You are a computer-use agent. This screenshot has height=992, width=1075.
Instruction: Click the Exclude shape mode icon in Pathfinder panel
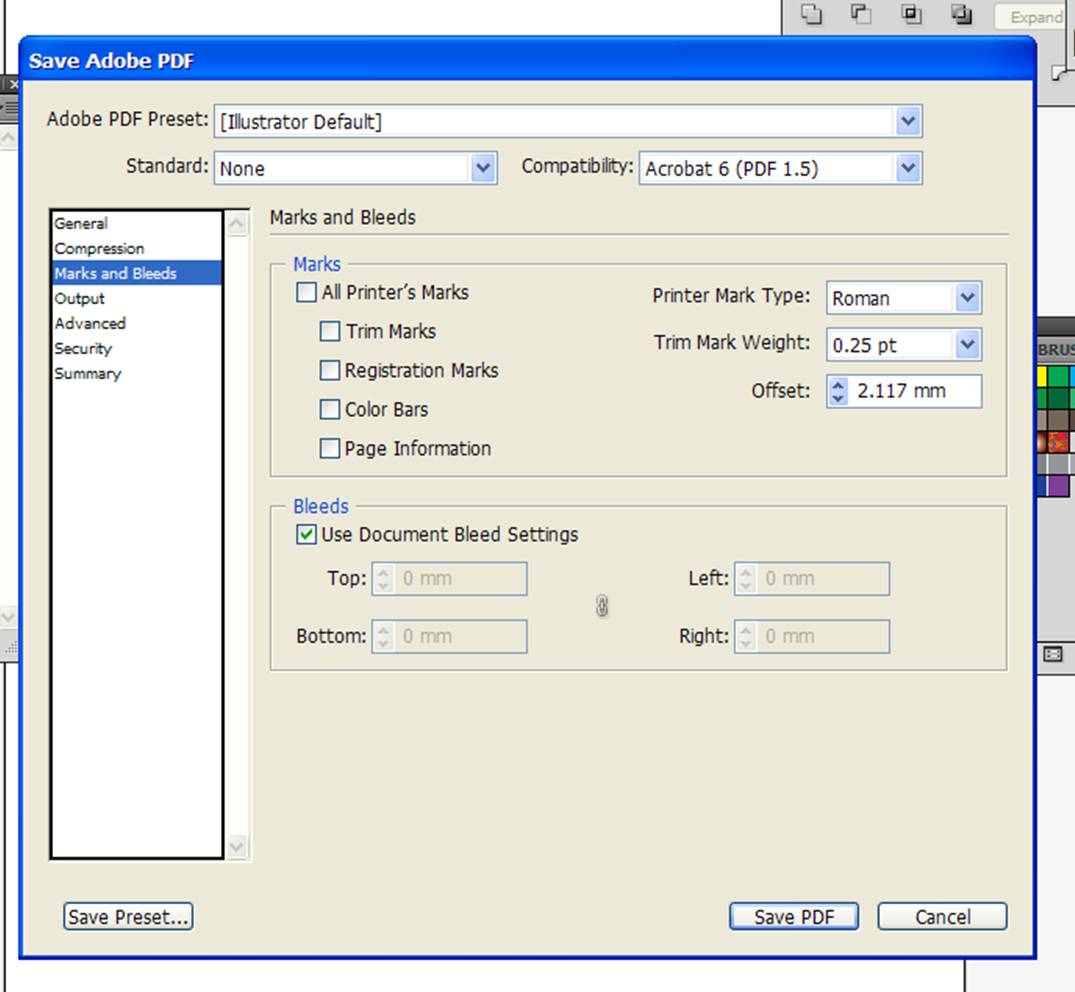[961, 14]
